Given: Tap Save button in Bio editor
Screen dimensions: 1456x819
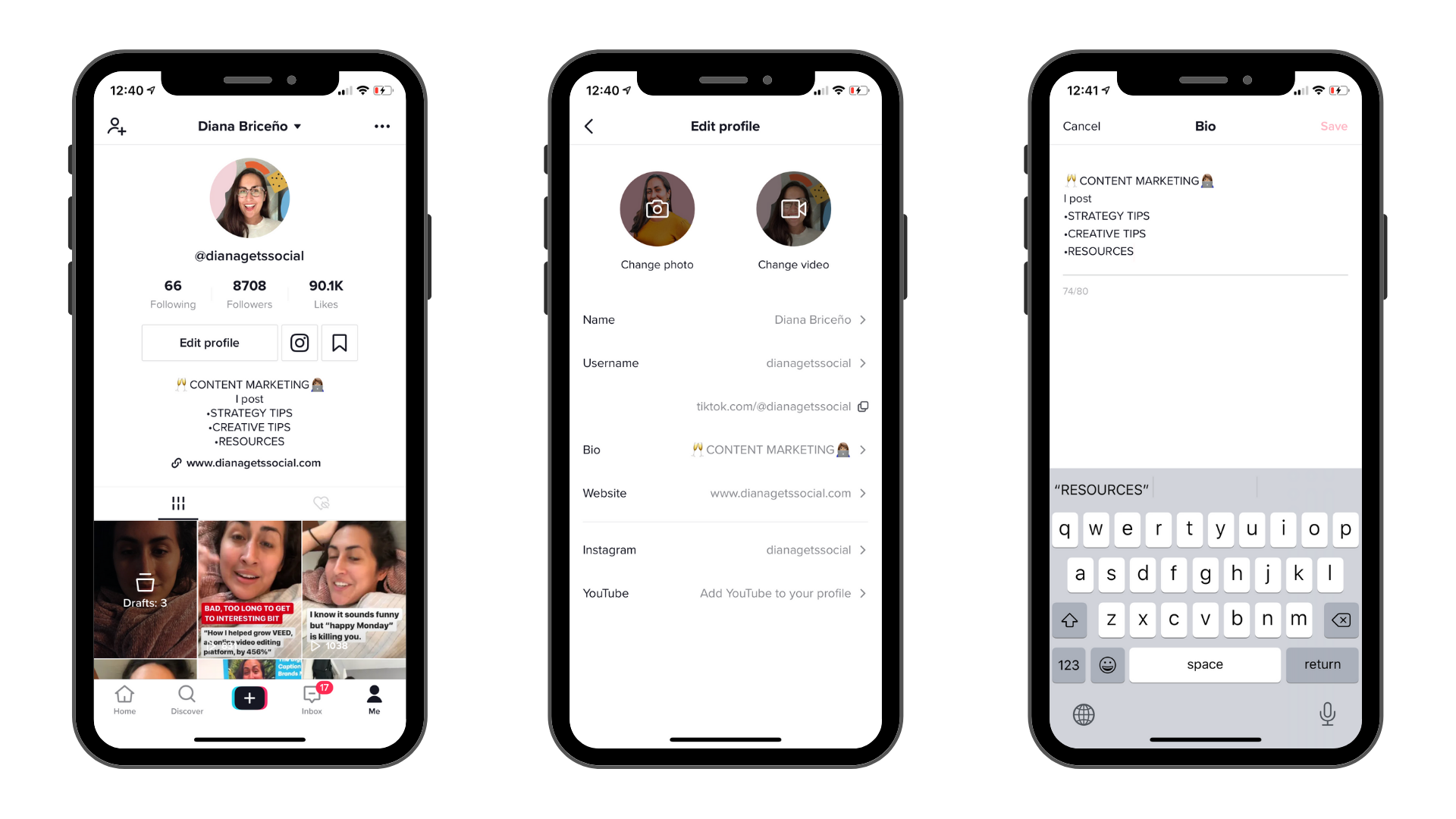Looking at the screenshot, I should click(x=1334, y=125).
